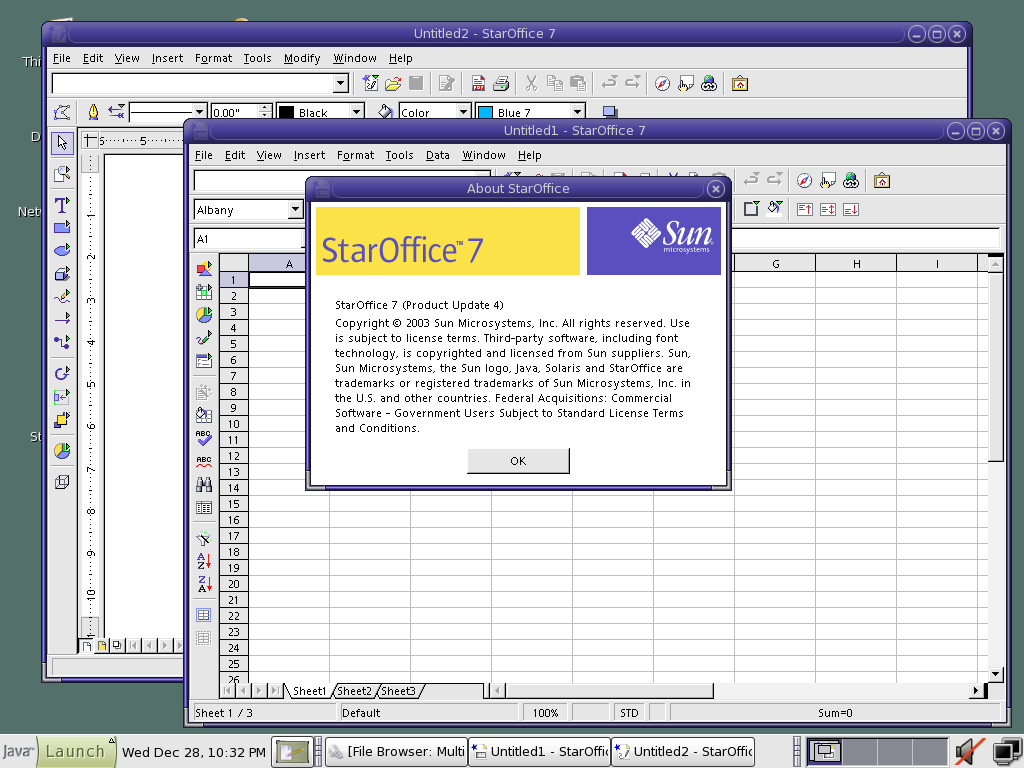Image resolution: width=1024 pixels, height=768 pixels.
Task: Click the Group table icon in Untitled1 sidebar
Action: [x=204, y=615]
